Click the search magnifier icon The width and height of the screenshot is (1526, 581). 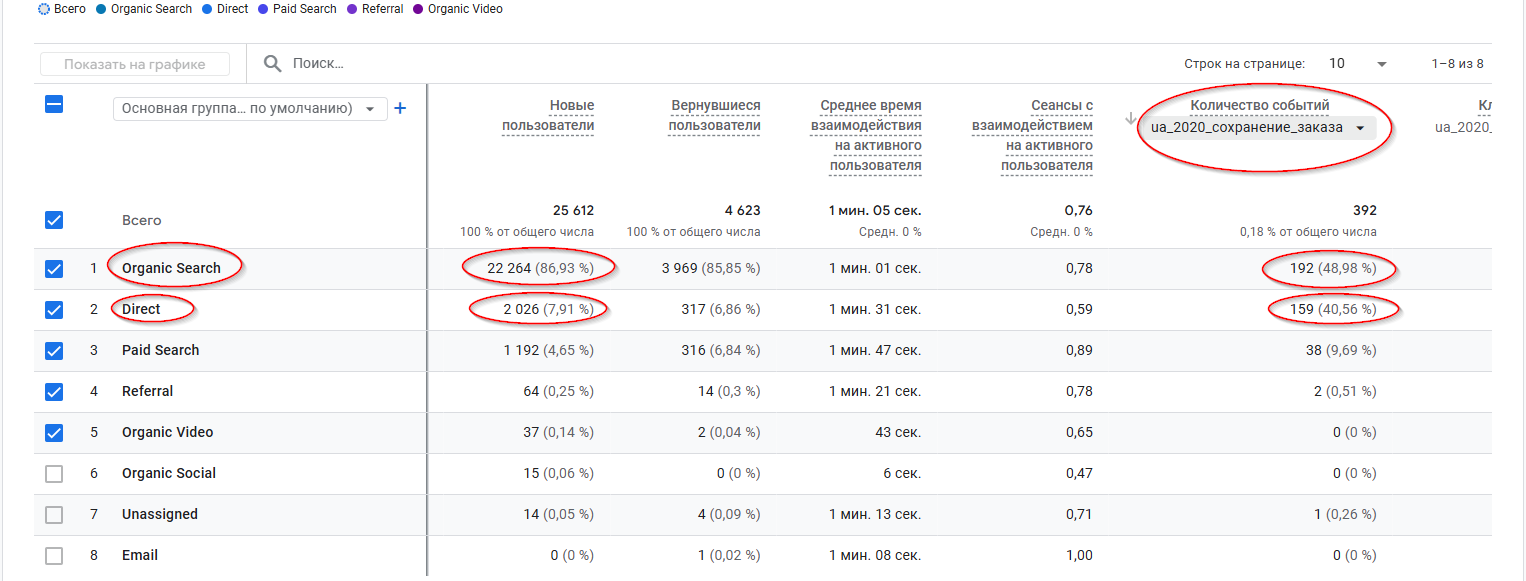[x=272, y=64]
